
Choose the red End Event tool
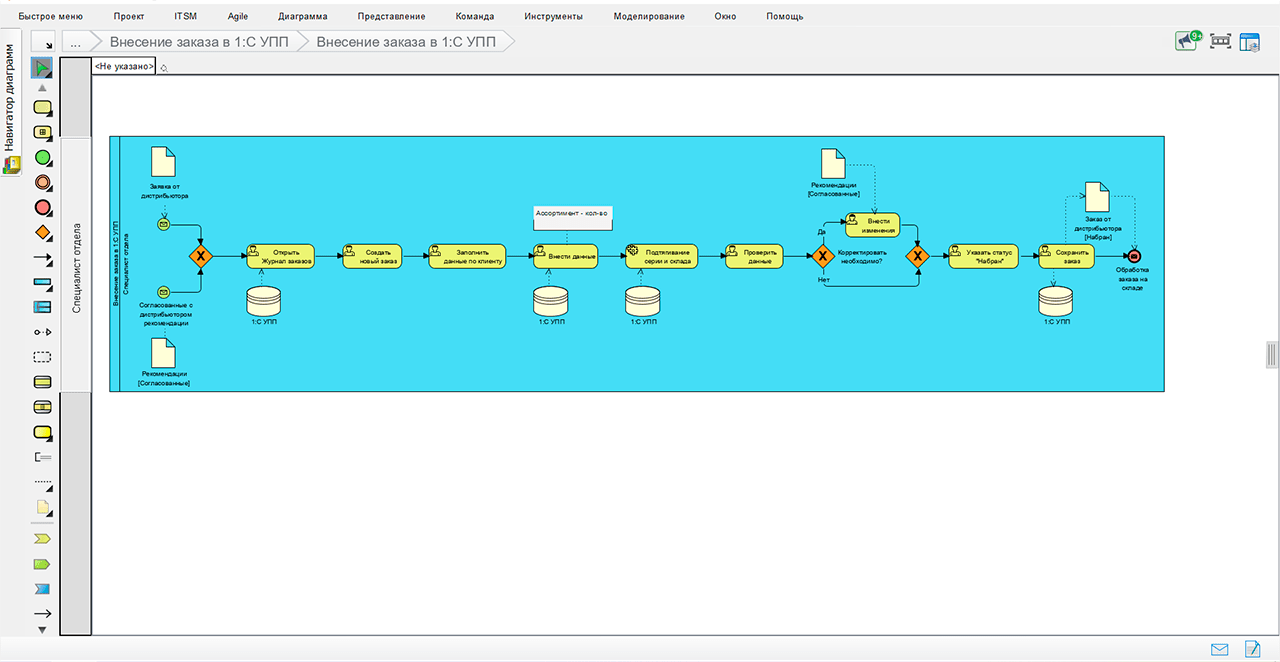(x=42, y=208)
